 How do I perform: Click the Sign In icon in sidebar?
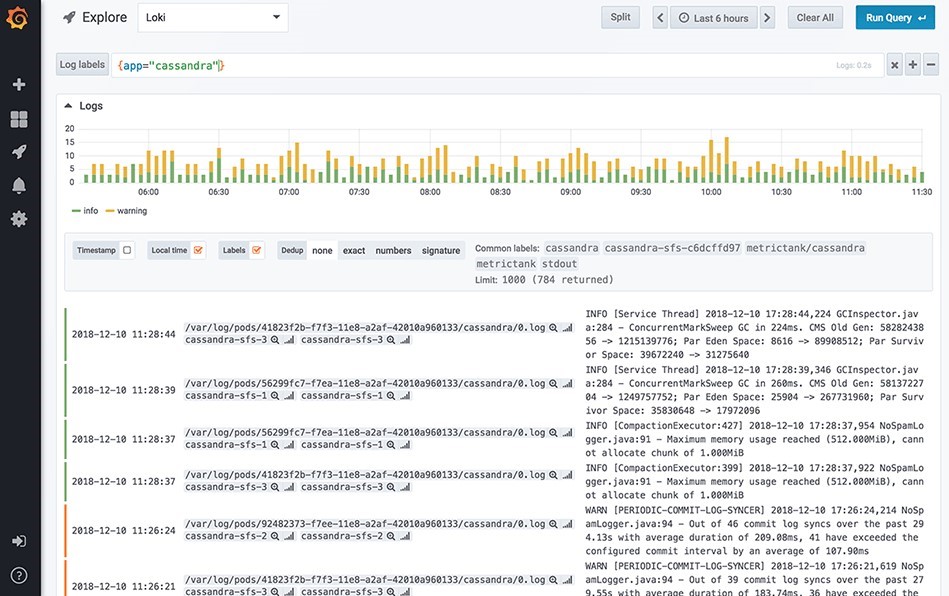click(19, 541)
